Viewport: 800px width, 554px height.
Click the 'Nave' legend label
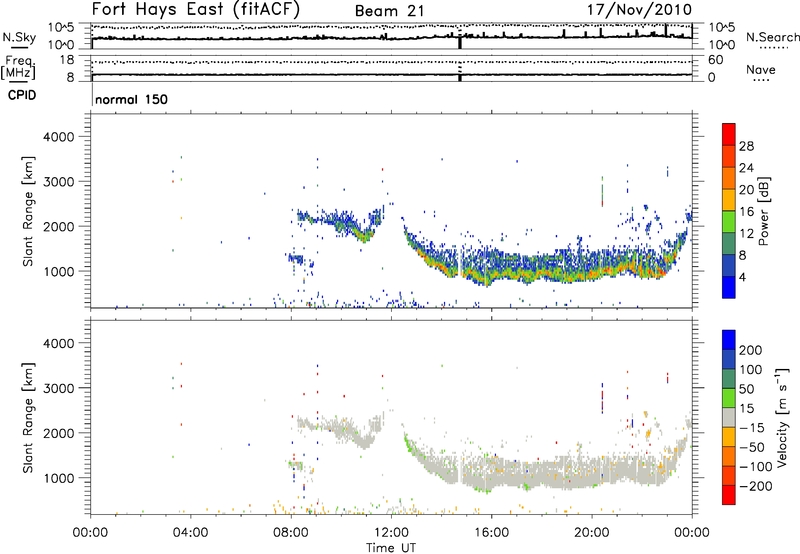point(761,69)
